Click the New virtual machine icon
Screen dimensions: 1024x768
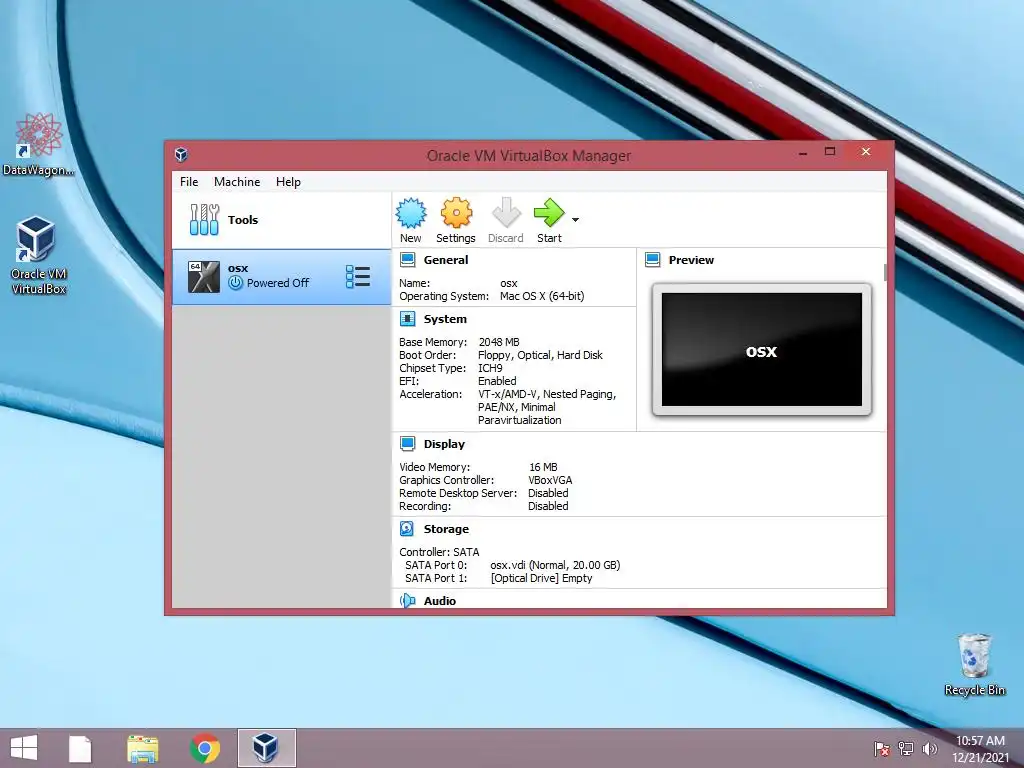point(411,214)
